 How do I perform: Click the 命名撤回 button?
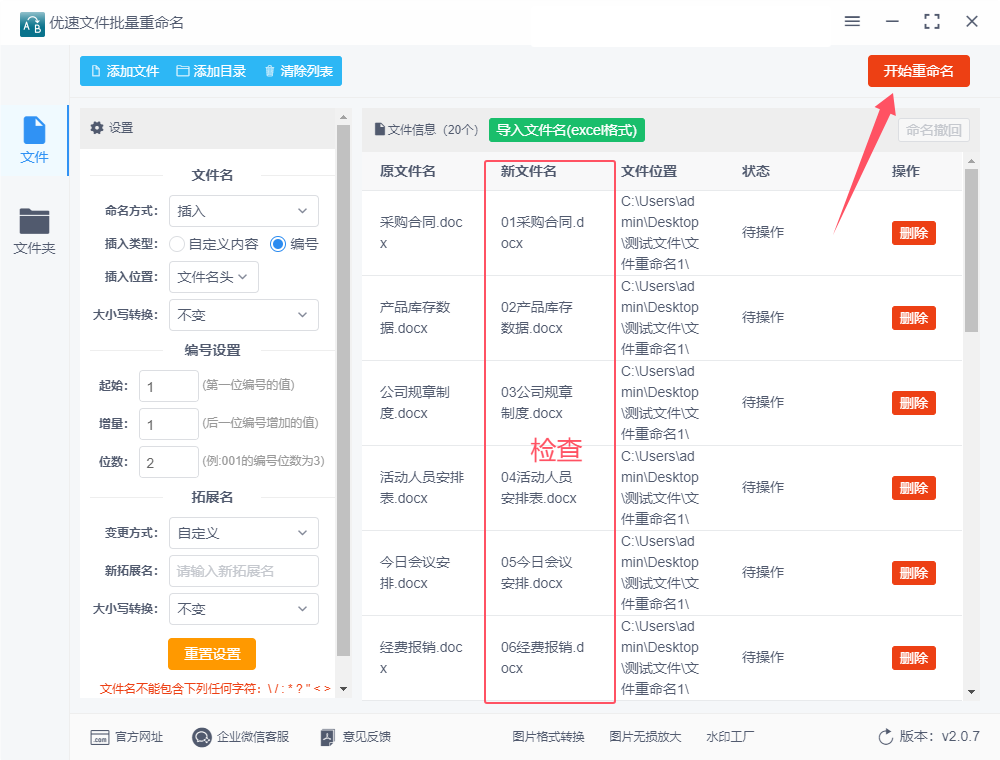pyautogui.click(x=934, y=130)
